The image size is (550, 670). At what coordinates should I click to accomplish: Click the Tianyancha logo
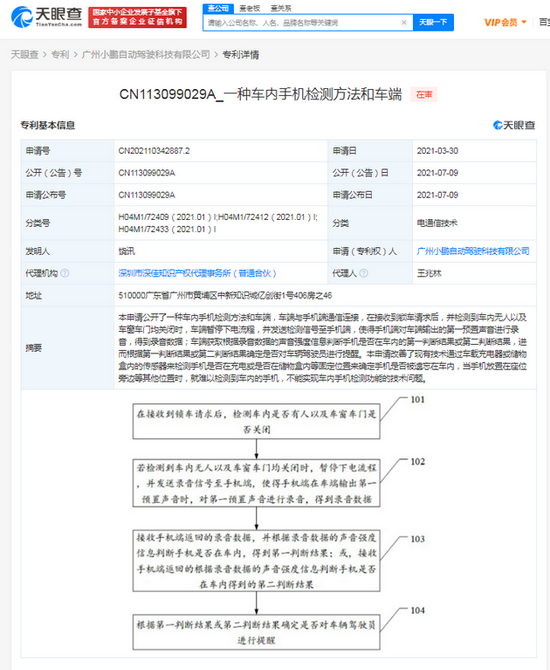tap(46, 17)
